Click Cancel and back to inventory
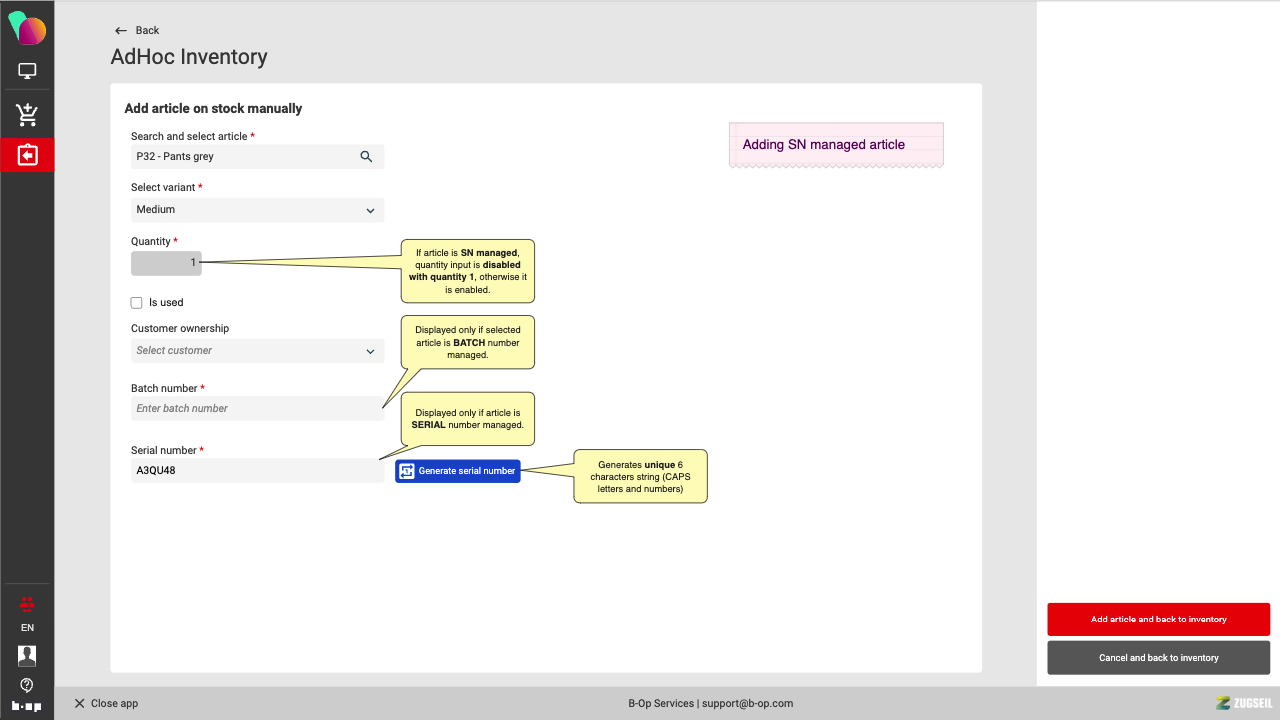This screenshot has width=1280, height=720. tap(1158, 658)
